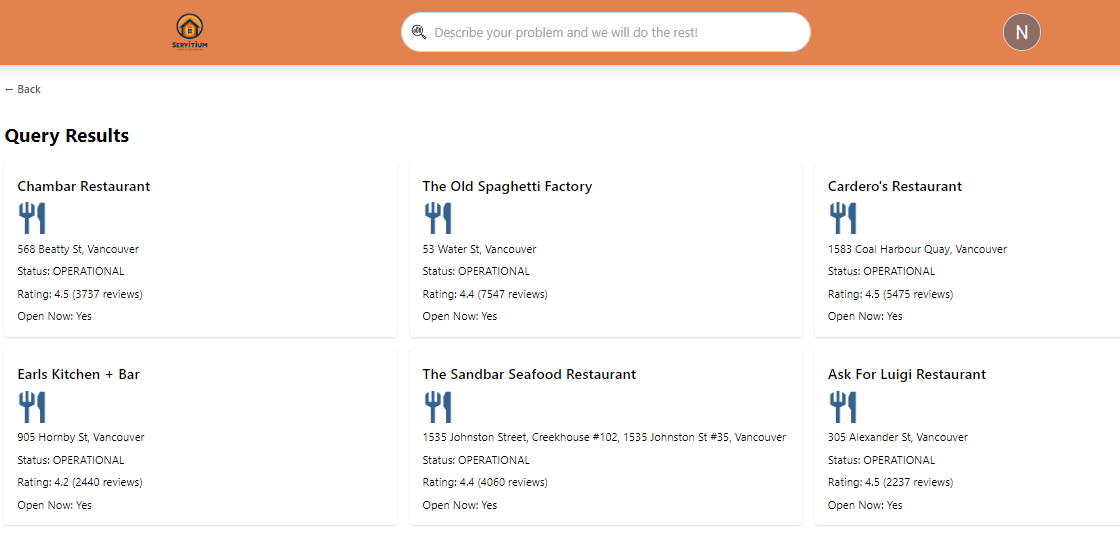The image size is (1120, 552).
Task: Click Old Spaghetti Factory's Status: OPERATIONAL line
Action: tap(476, 271)
